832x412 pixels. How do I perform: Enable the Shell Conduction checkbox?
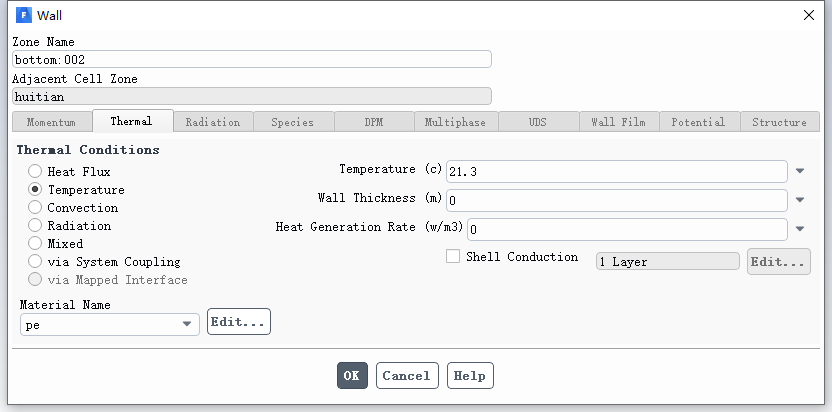pyautogui.click(x=453, y=257)
